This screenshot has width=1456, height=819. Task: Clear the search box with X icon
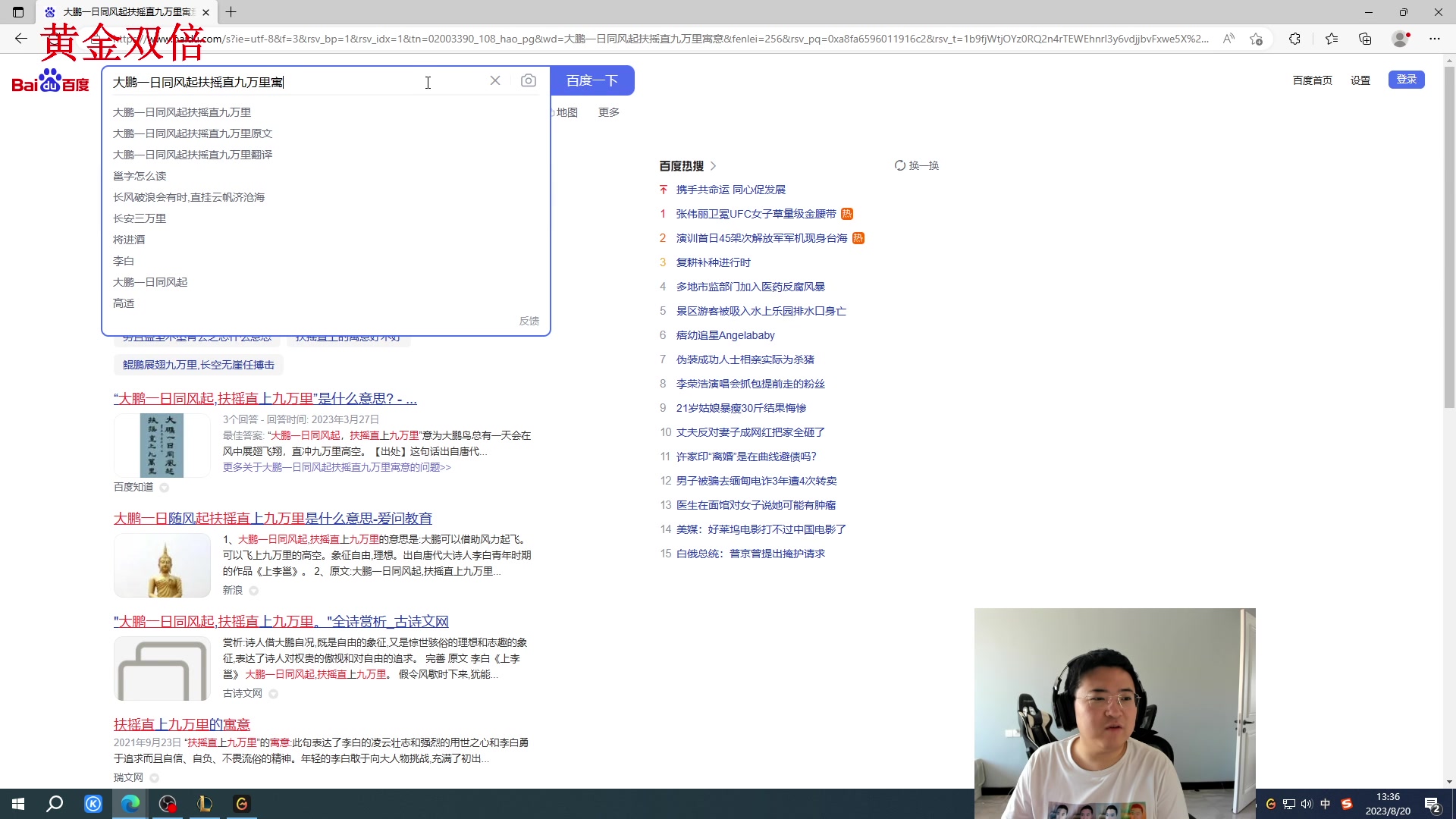495,80
